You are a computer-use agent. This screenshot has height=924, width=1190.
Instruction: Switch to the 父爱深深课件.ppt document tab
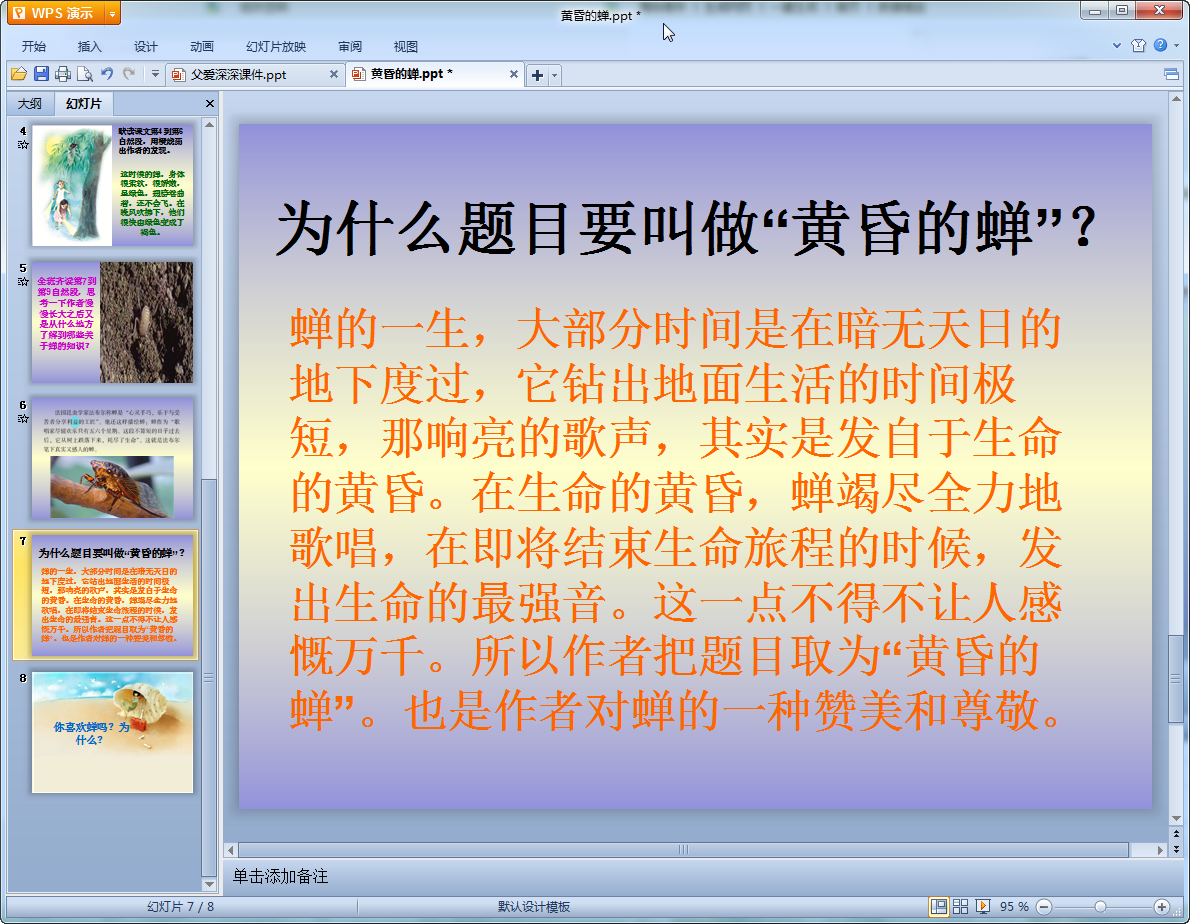click(249, 74)
